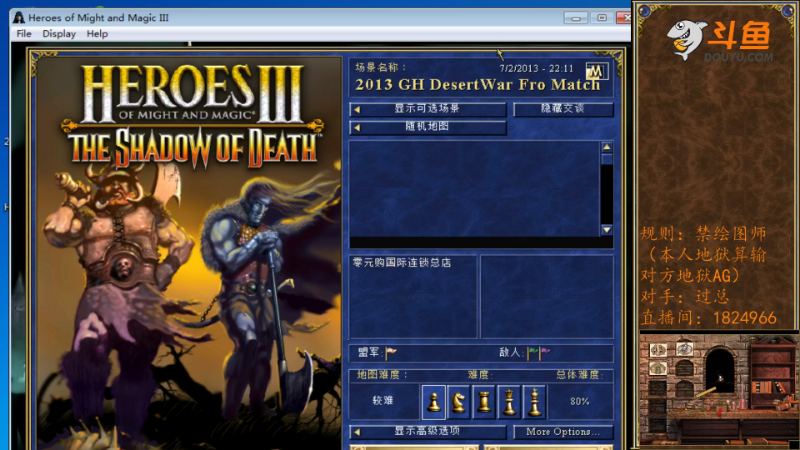This screenshot has height=450, width=800.
Task: Click the green enemy flag icon
Action: [533, 352]
